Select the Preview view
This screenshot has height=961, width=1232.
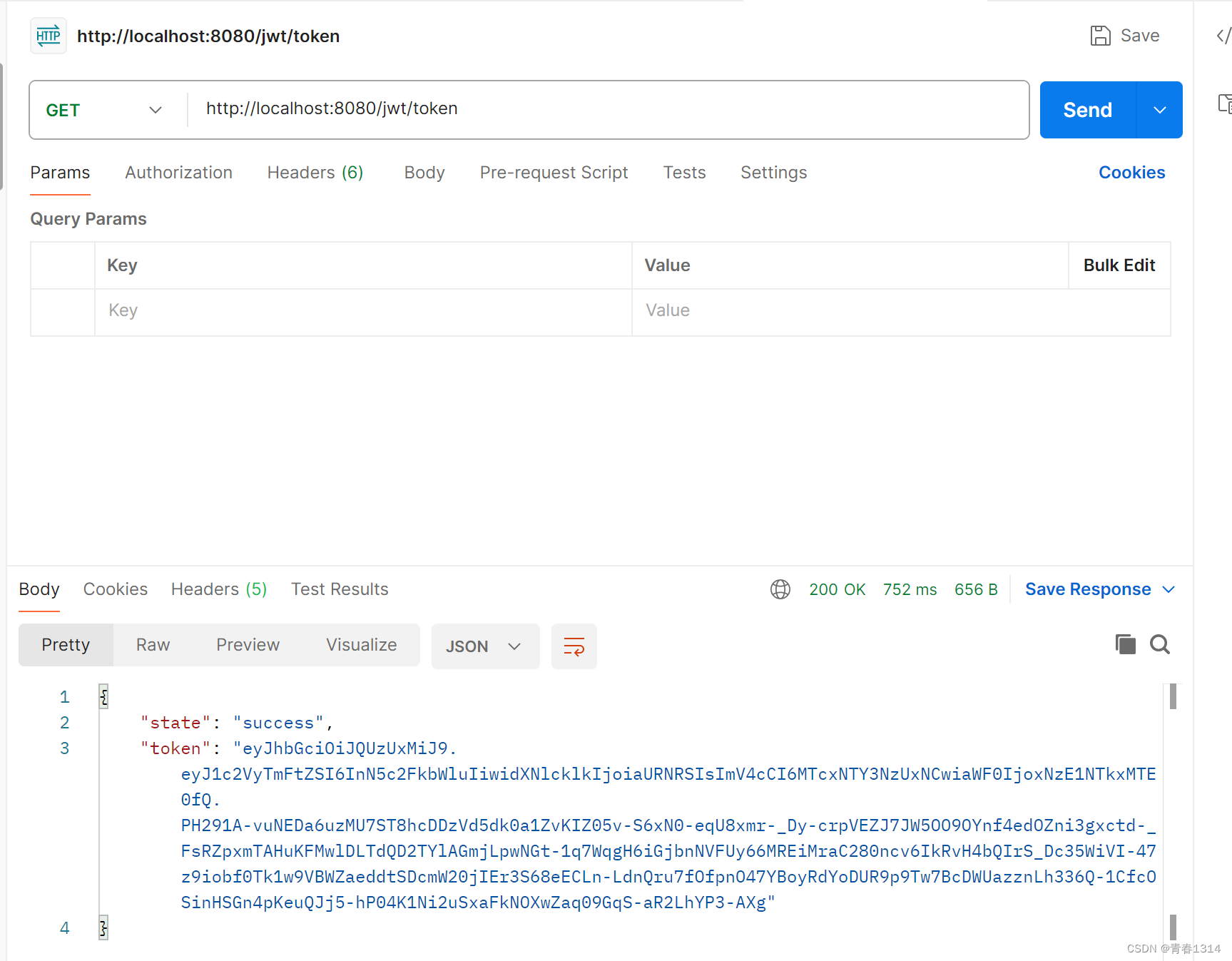[x=248, y=645]
